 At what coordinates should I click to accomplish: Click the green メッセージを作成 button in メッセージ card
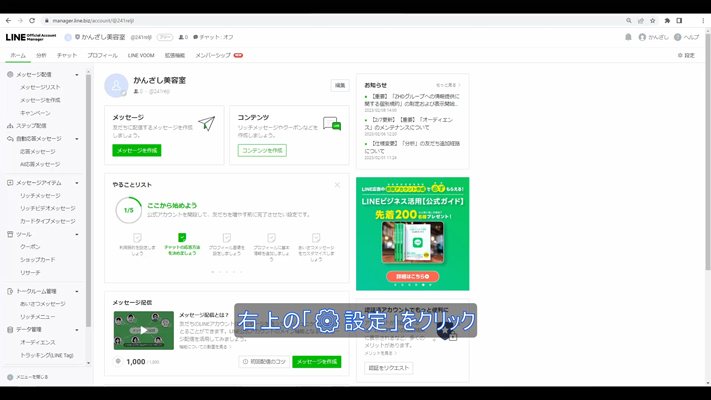click(137, 151)
